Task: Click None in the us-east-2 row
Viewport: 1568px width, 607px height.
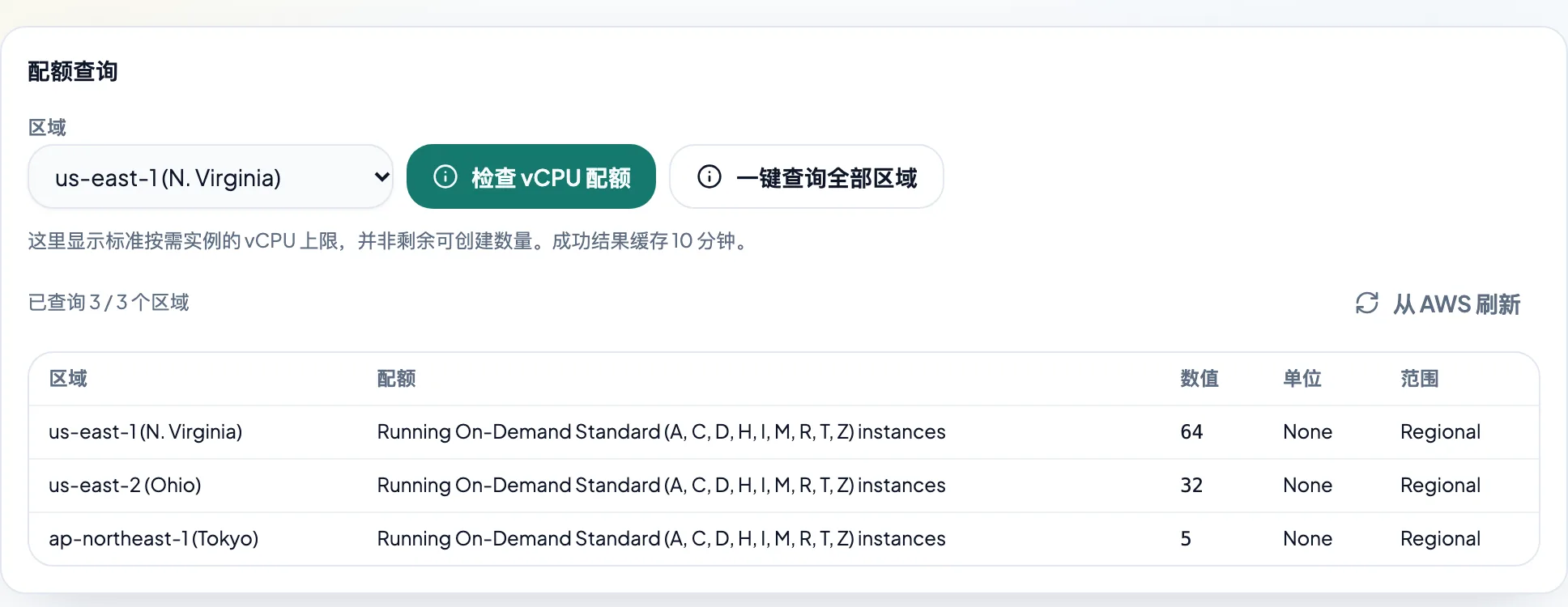Action: 1308,485
